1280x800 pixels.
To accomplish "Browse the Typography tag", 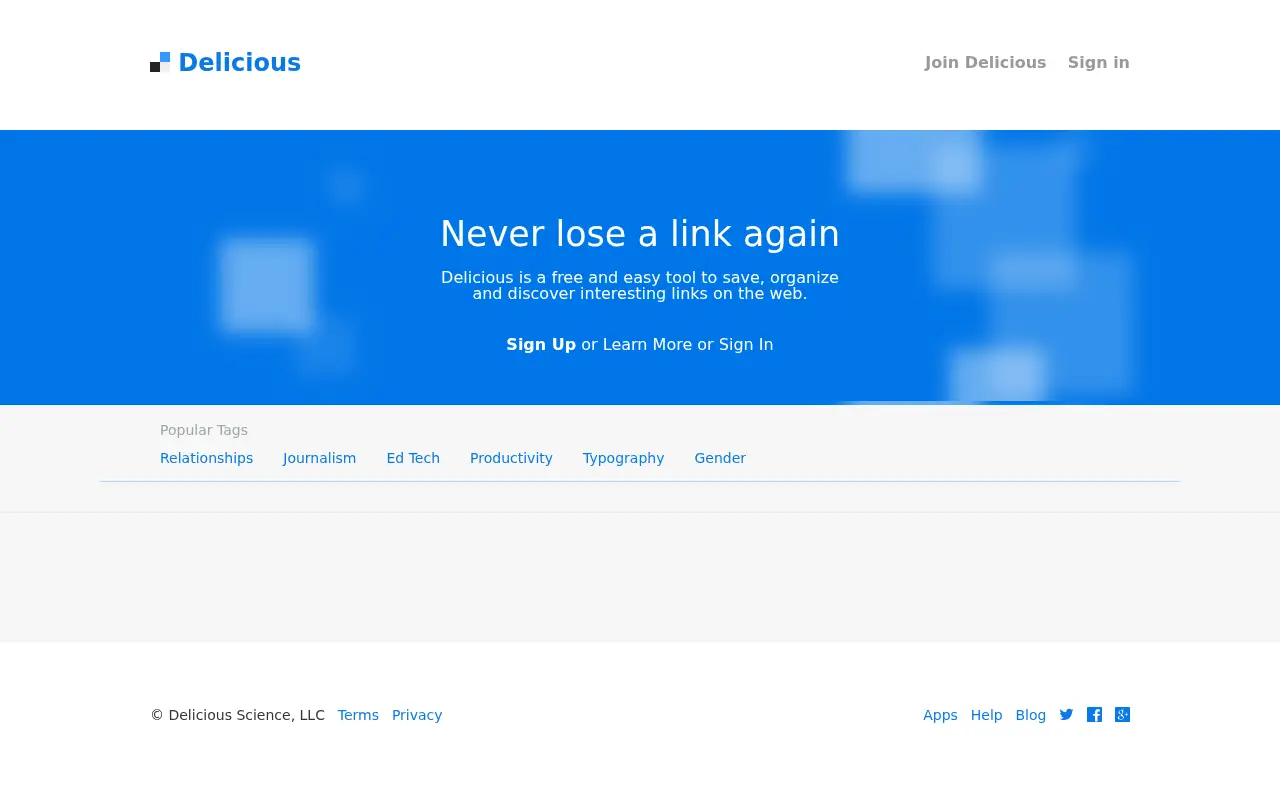I will pos(623,458).
